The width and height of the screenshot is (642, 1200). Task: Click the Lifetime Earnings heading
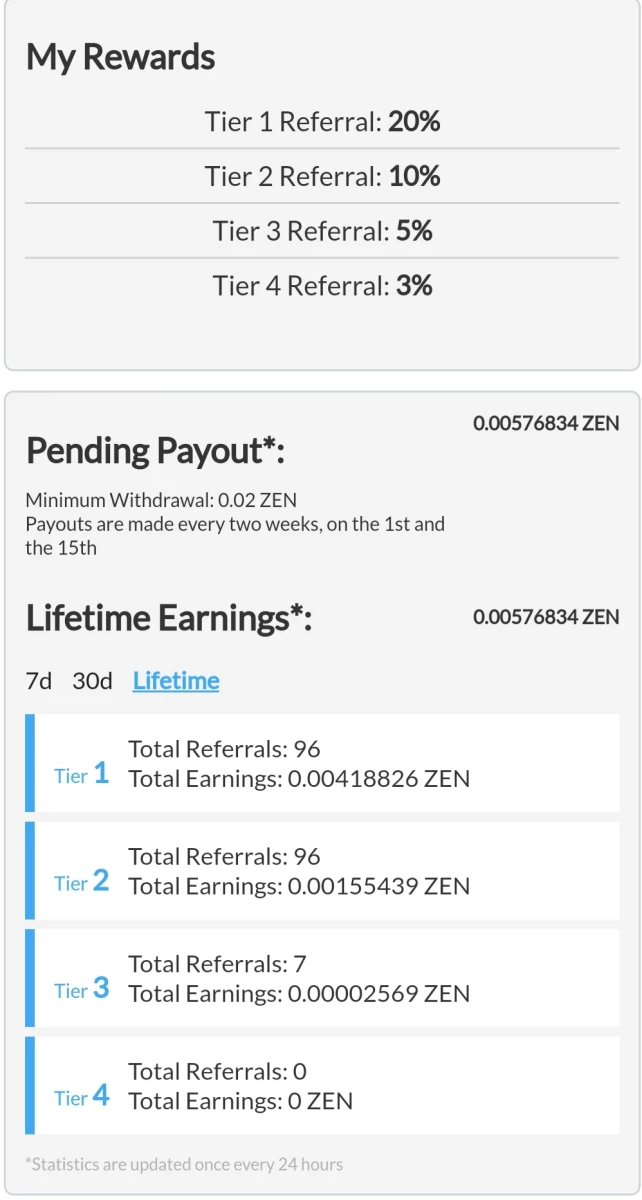point(169,618)
